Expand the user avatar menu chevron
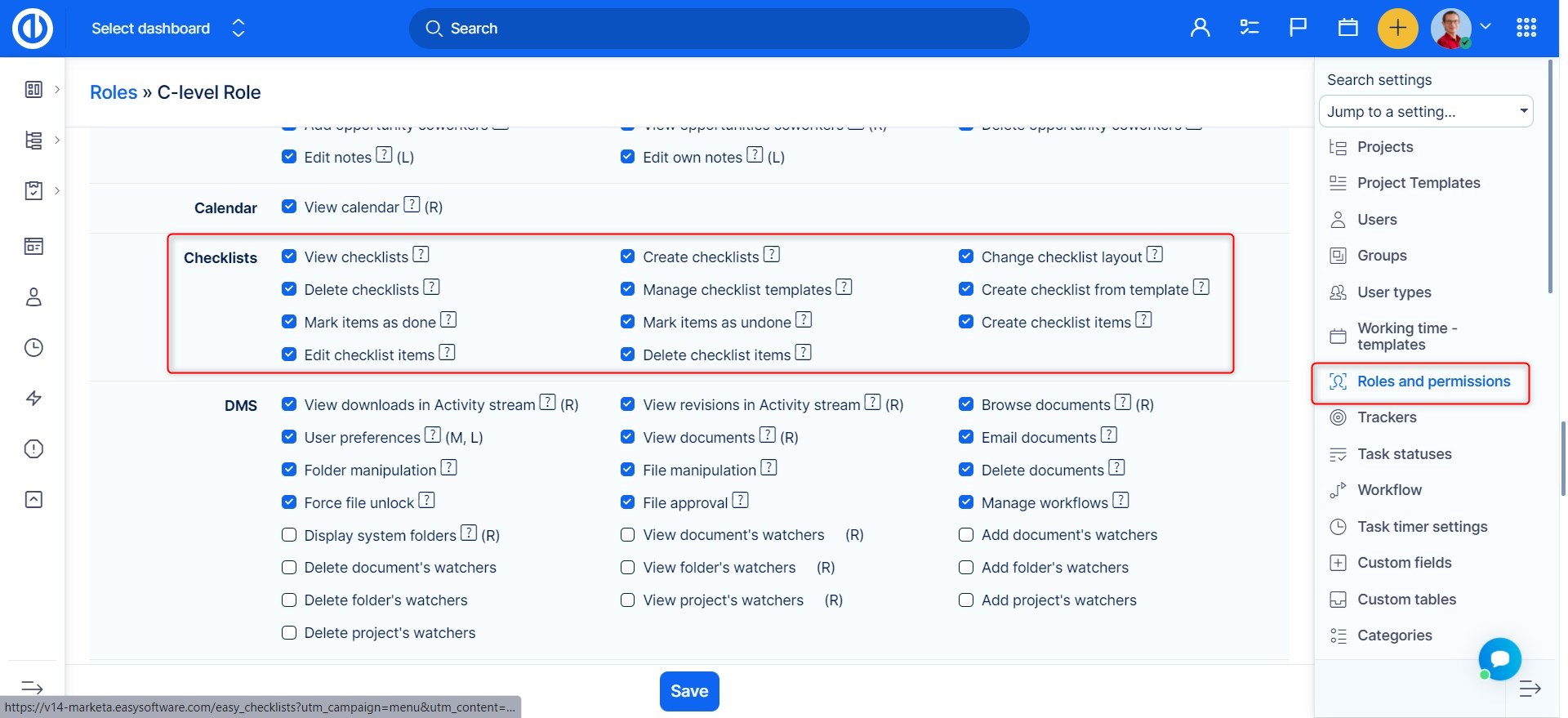1568x718 pixels. tap(1486, 26)
